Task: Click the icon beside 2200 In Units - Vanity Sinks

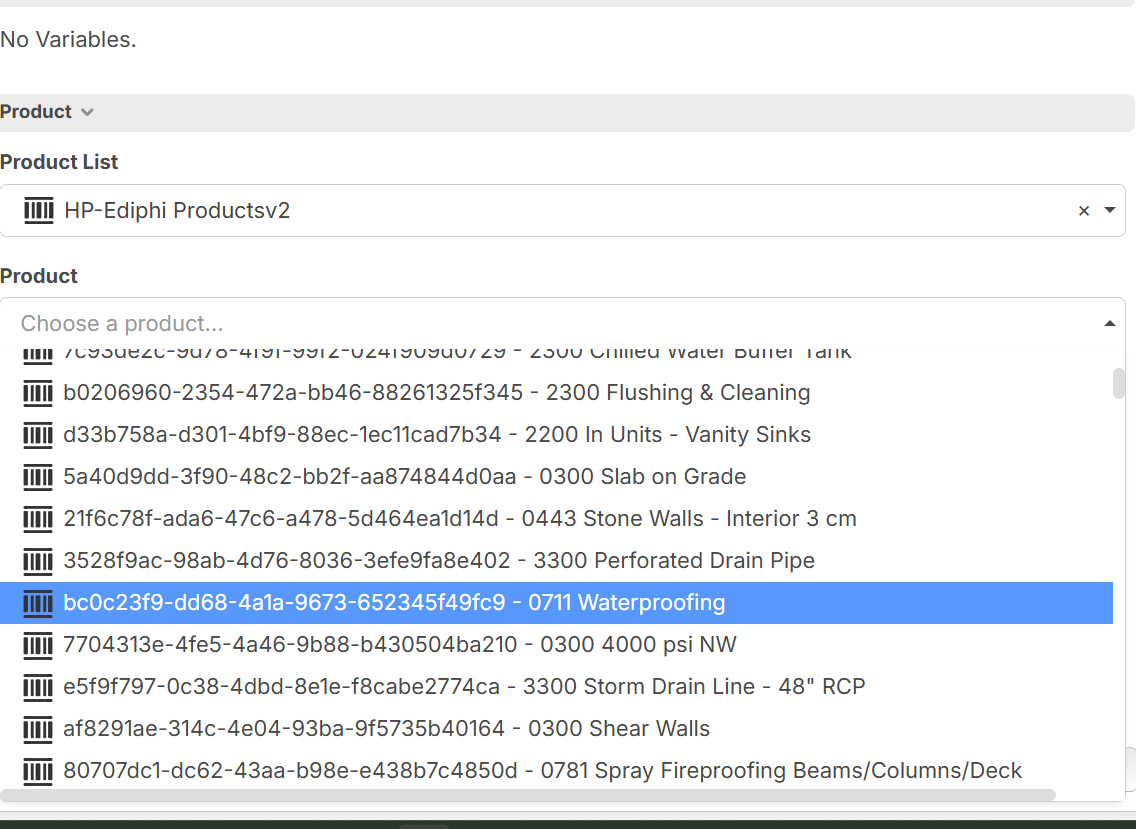Action: click(x=38, y=435)
